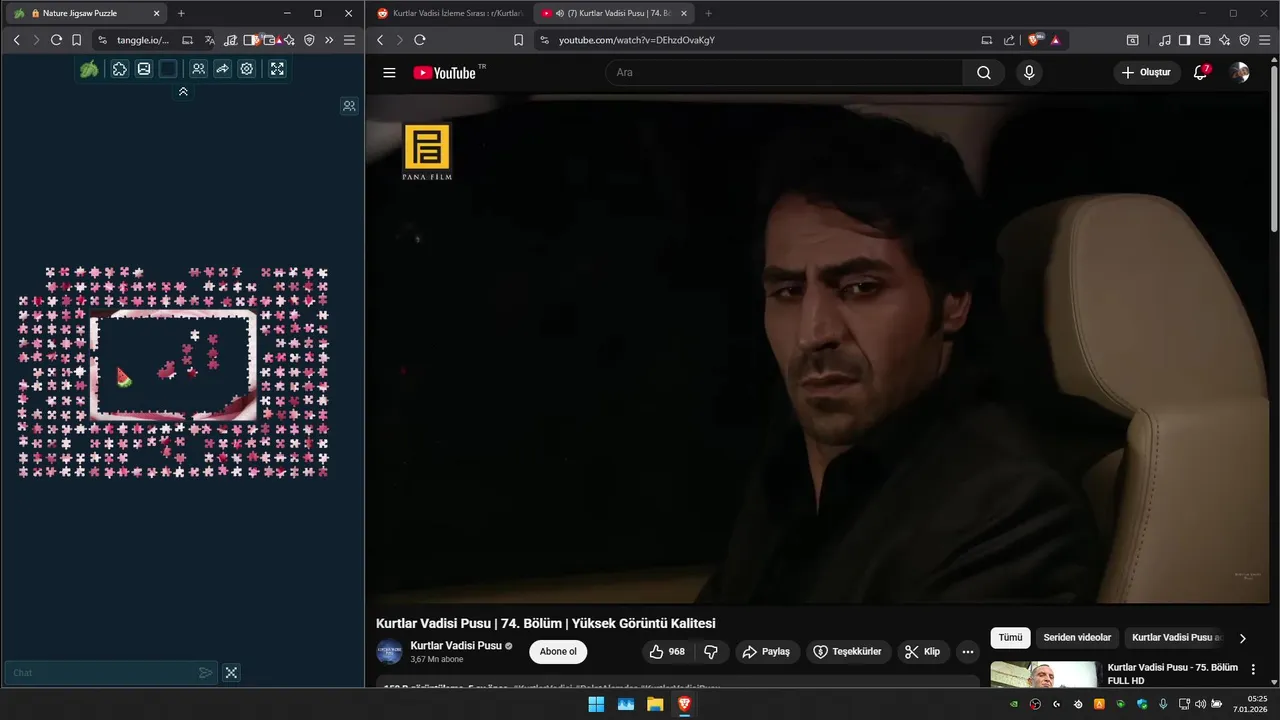Open the tab search icon in YouTube window
Screen dimensions: 1280x720
1132,40
